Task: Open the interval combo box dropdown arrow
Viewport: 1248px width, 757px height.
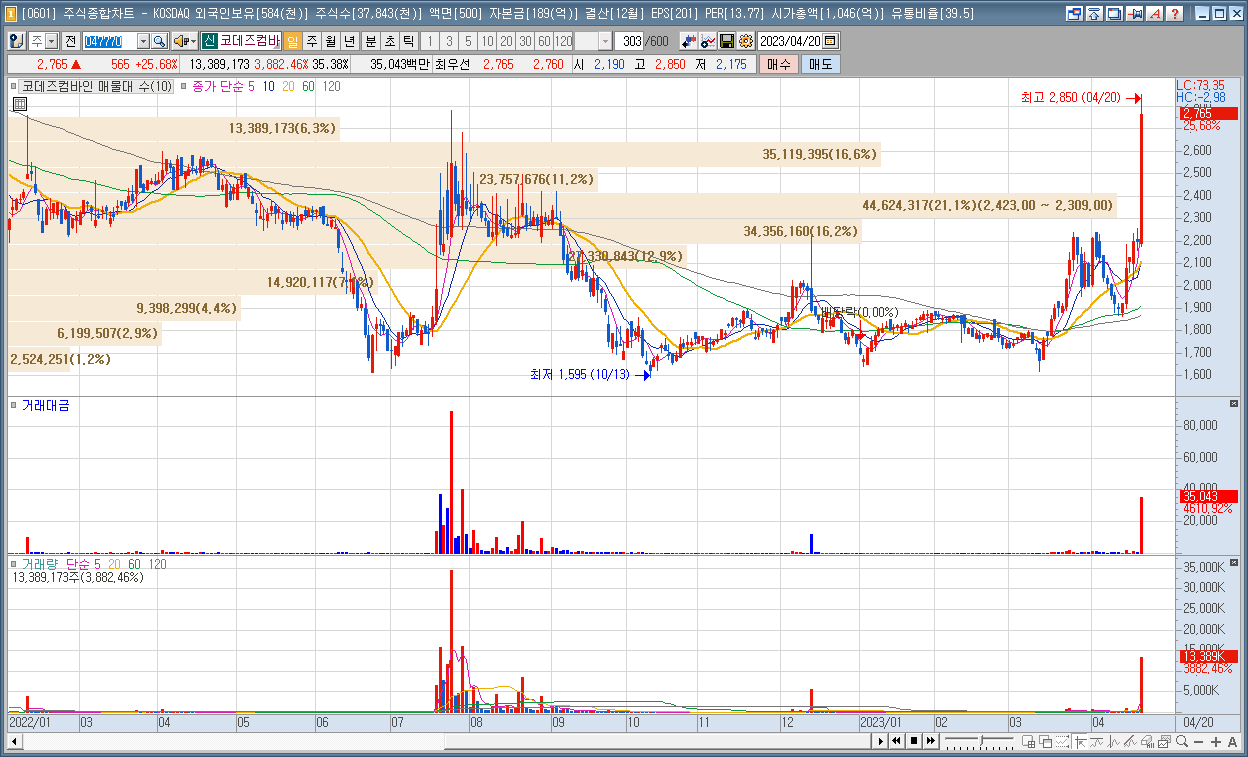Action: [605, 41]
